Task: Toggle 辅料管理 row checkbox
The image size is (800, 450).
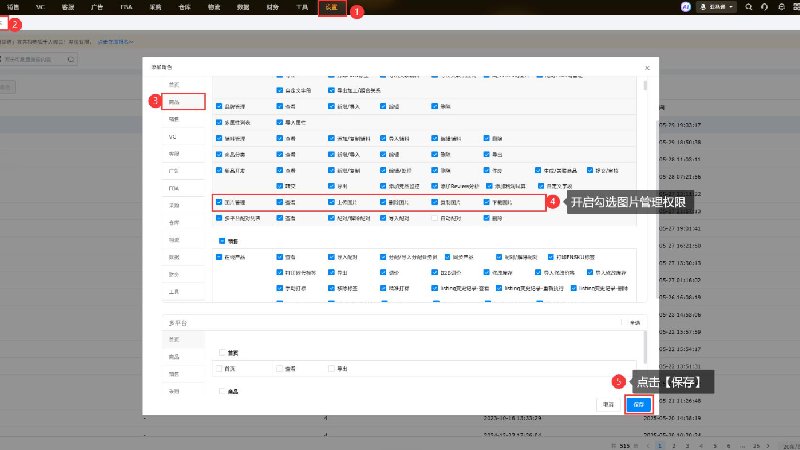Action: pyautogui.click(x=219, y=138)
